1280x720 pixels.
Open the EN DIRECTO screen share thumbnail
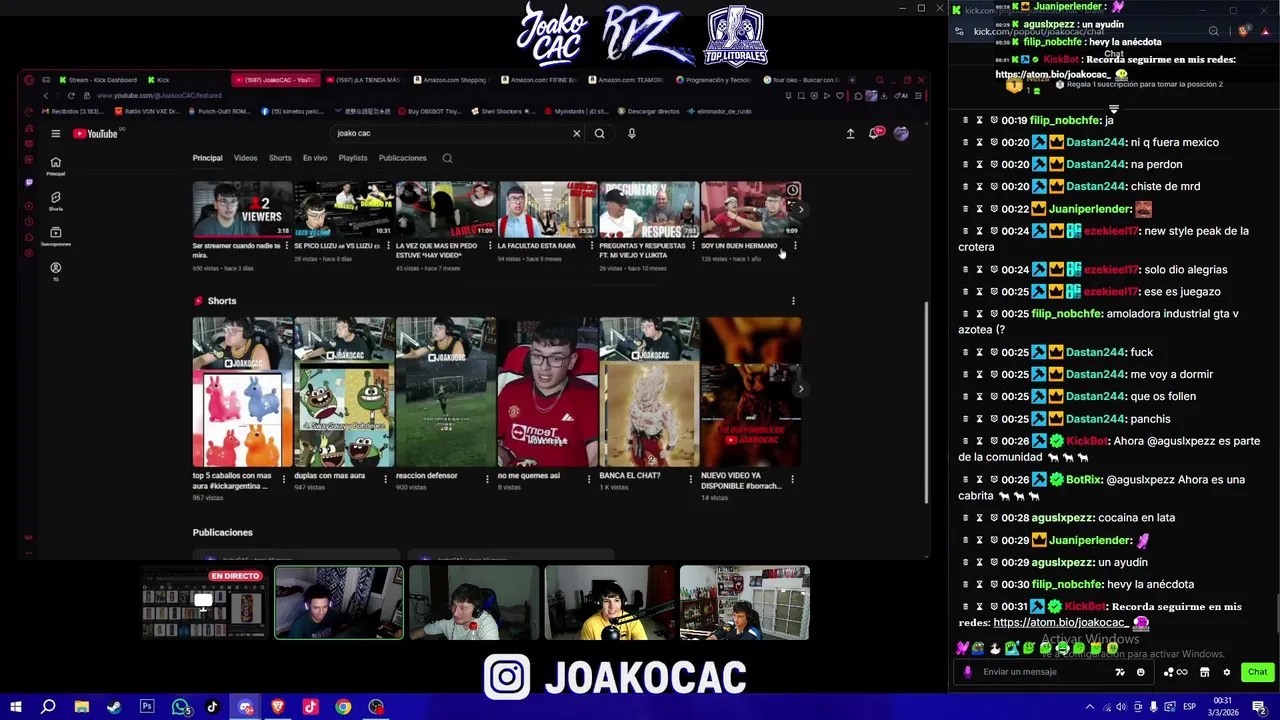click(204, 602)
